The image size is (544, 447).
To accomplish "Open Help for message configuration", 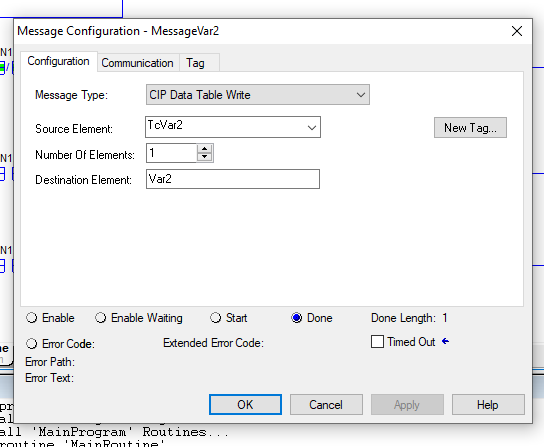I will tap(488, 405).
